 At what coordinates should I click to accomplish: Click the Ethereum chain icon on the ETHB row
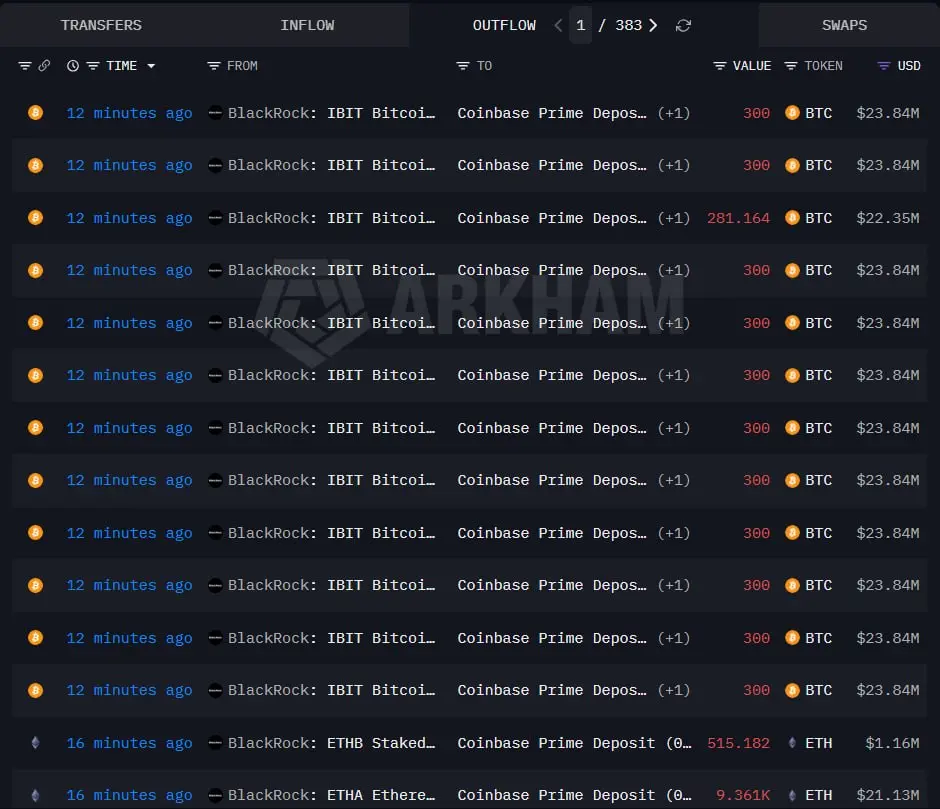(x=35, y=743)
